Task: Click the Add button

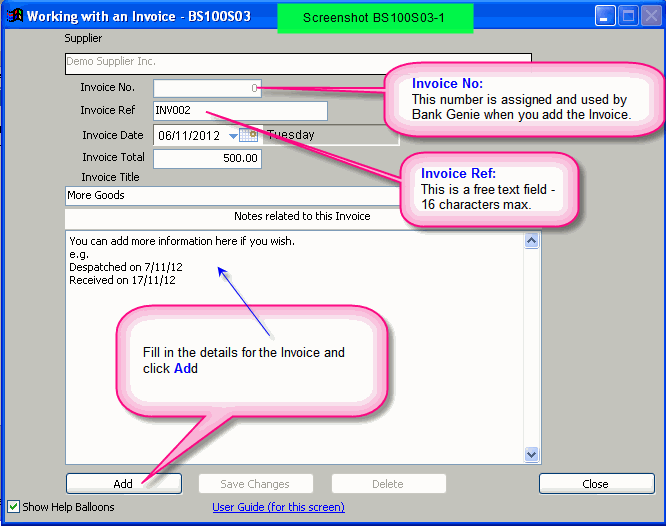Action: 123,484
